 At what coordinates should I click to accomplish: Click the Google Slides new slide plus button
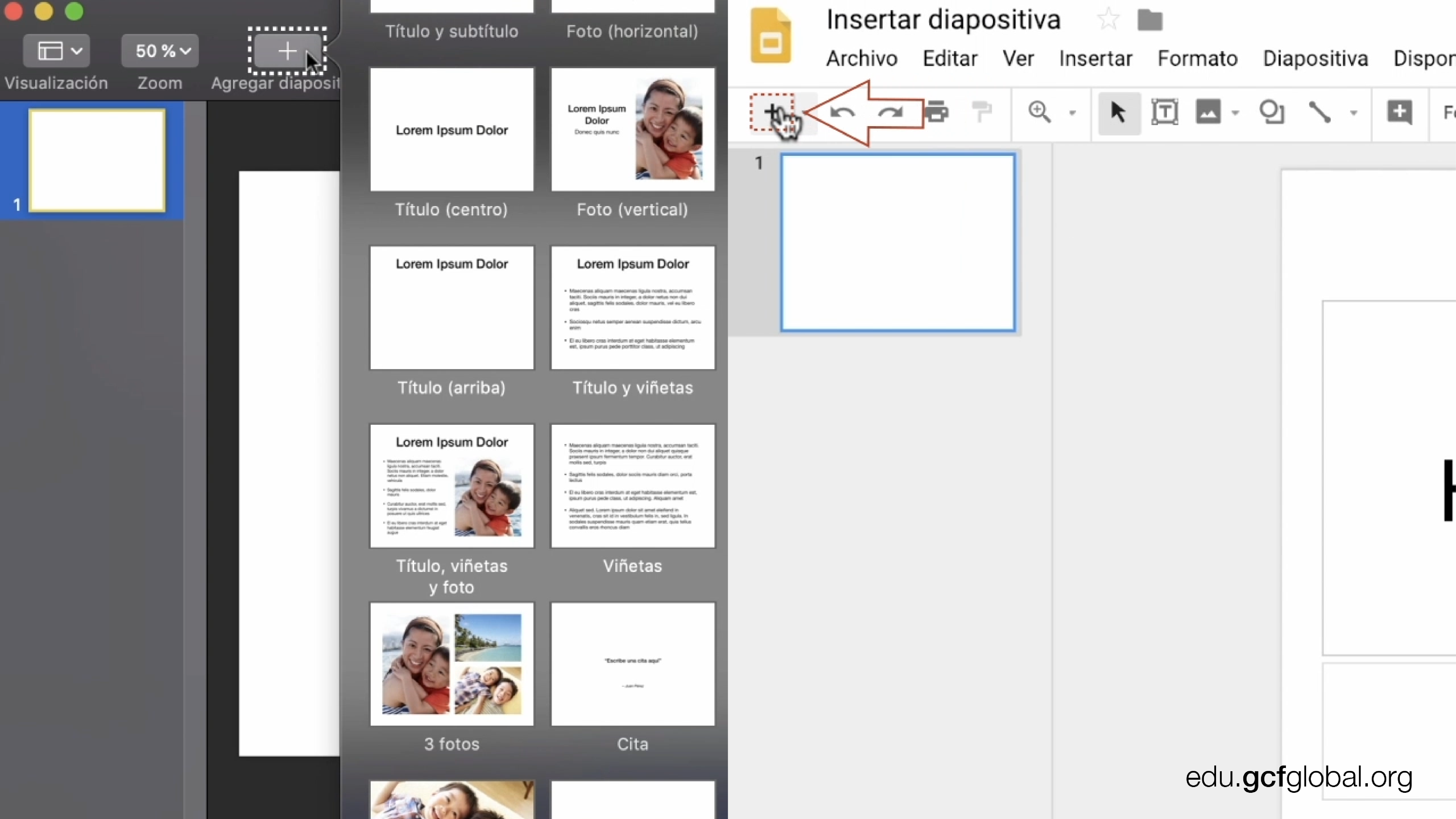[772, 112]
